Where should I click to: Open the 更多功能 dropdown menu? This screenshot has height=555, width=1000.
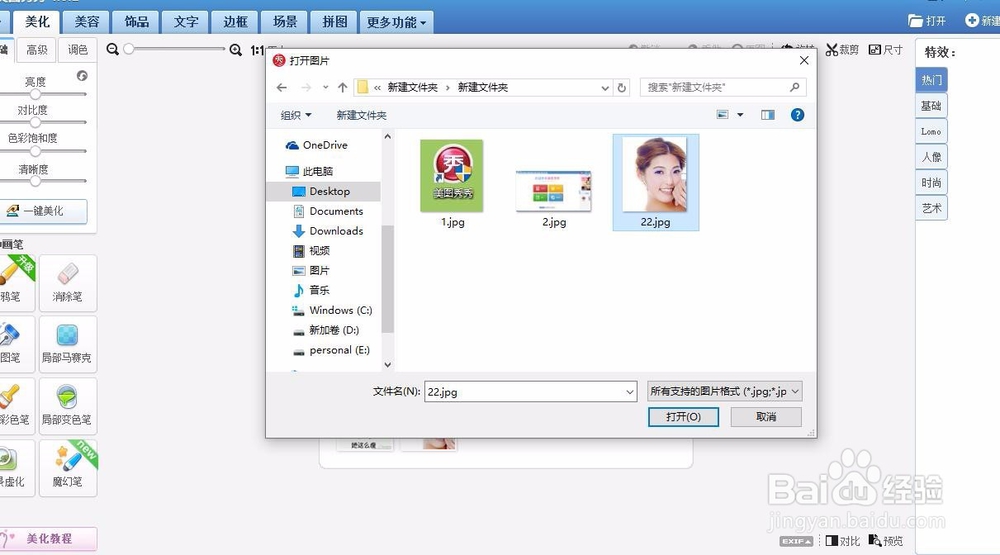coord(396,22)
